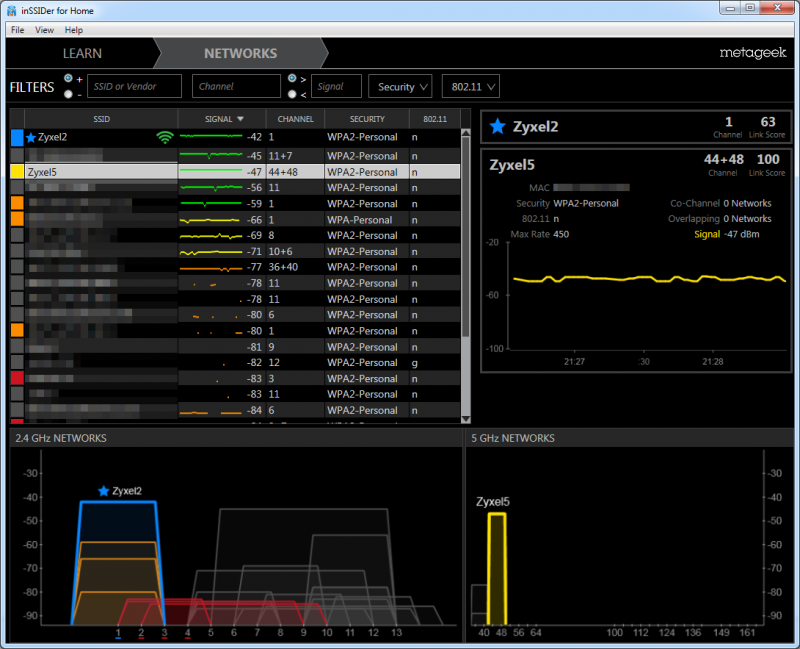Select the include (+) SSID filter radio button
The width and height of the screenshot is (800, 649).
coord(68,78)
